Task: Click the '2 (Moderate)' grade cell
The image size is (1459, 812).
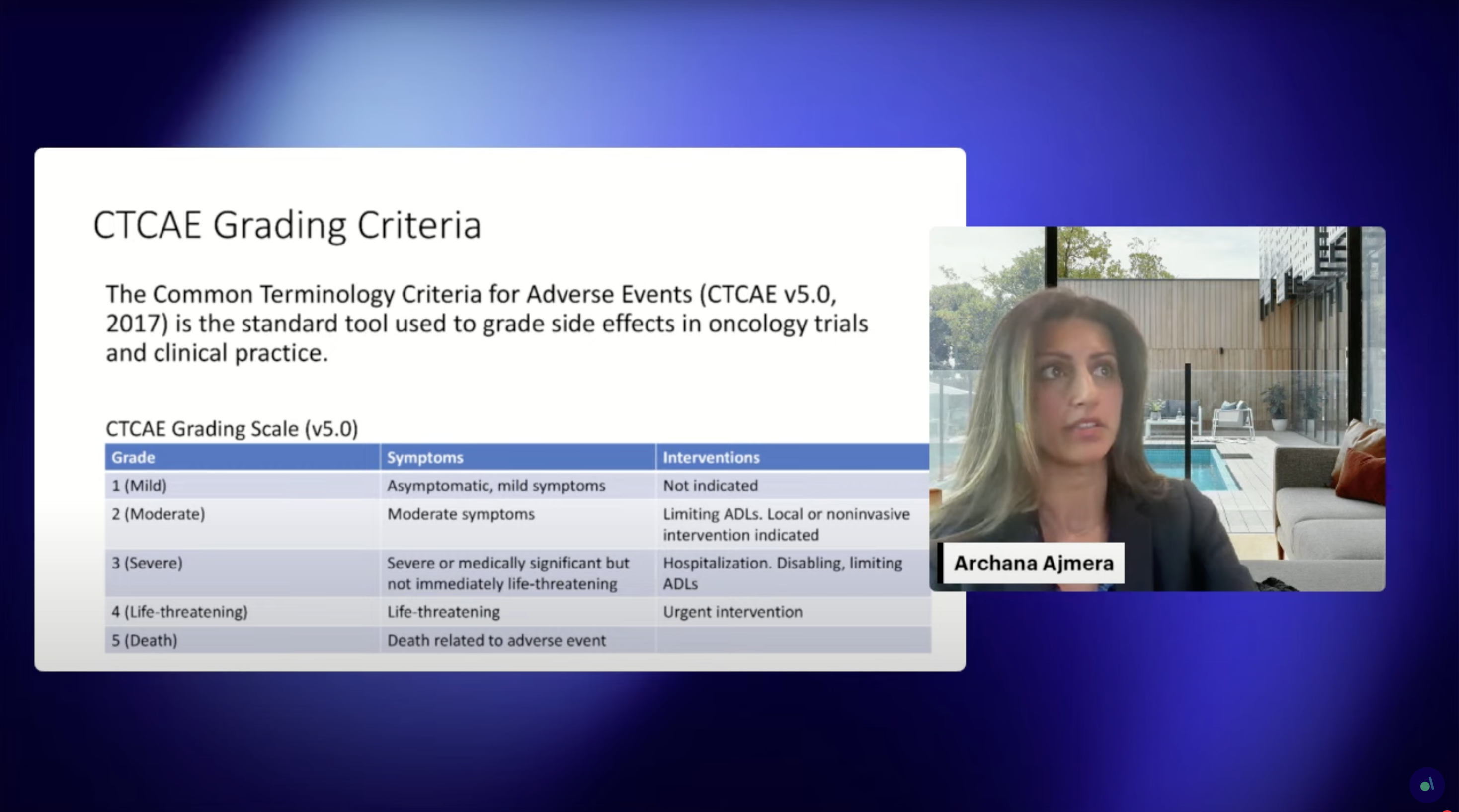Action: pos(243,524)
